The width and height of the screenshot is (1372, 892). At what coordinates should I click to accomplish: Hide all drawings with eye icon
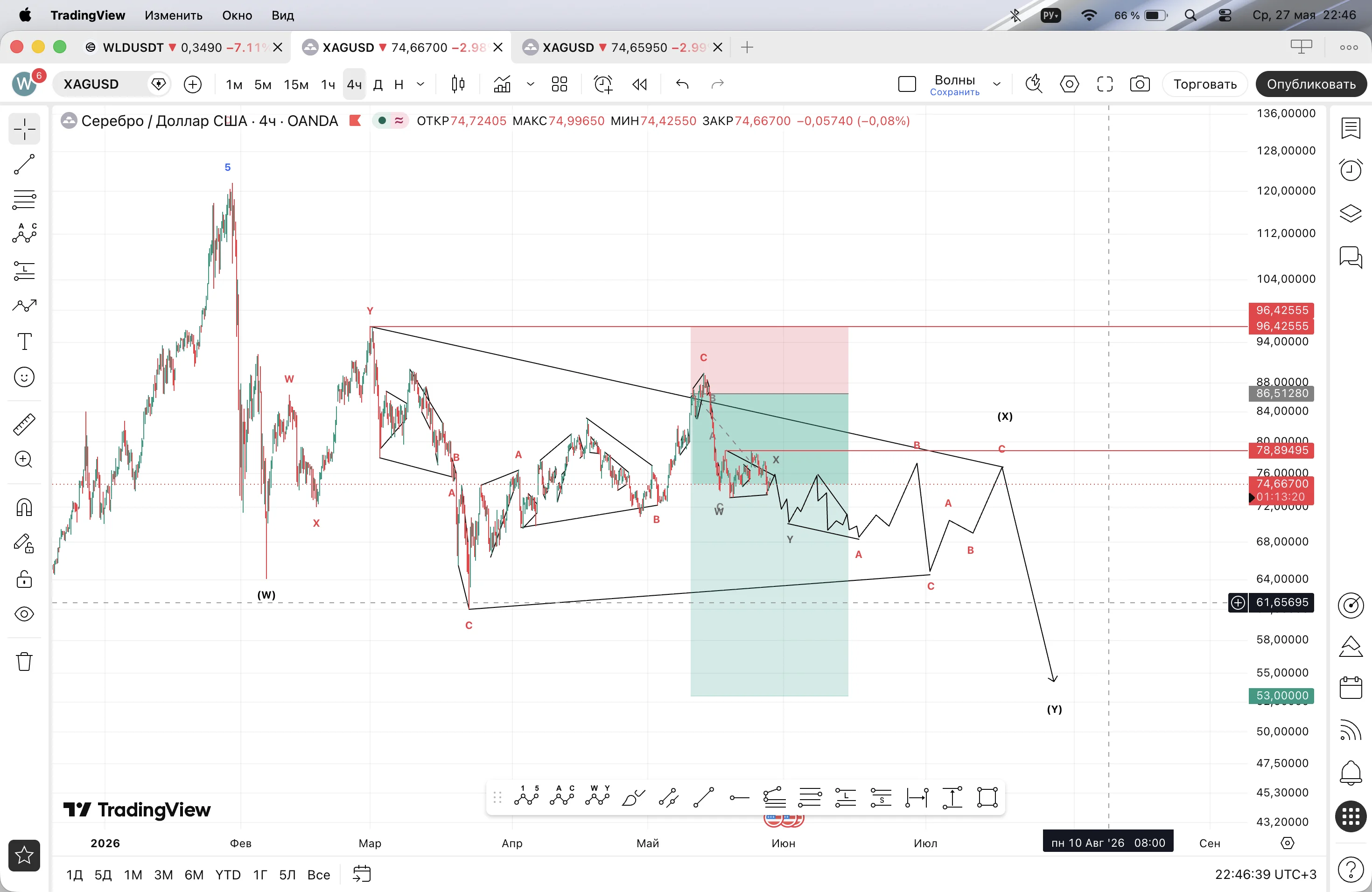(24, 614)
